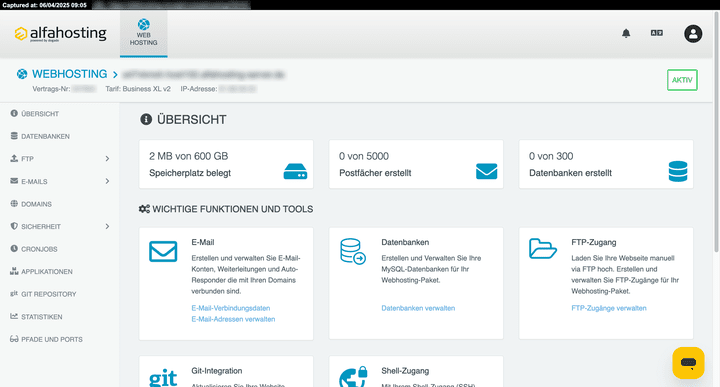Open the Web Hosting tab
The width and height of the screenshot is (720, 387).
point(144,33)
